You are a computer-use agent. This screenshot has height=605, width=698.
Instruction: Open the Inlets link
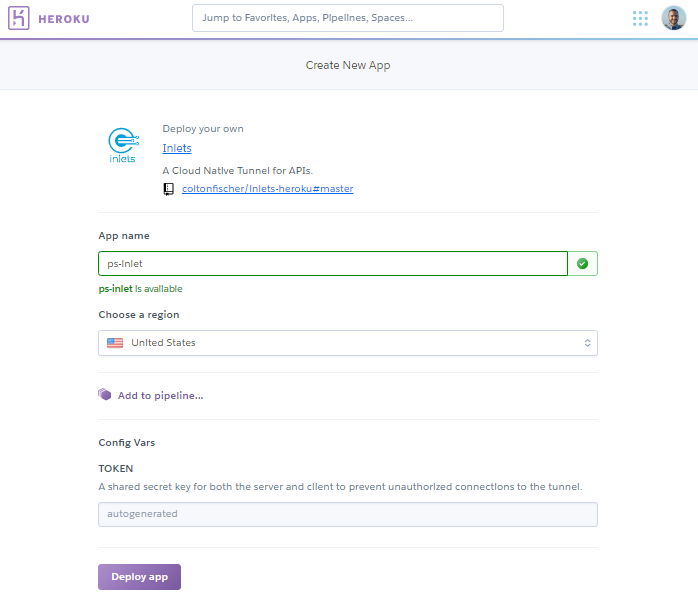point(177,148)
